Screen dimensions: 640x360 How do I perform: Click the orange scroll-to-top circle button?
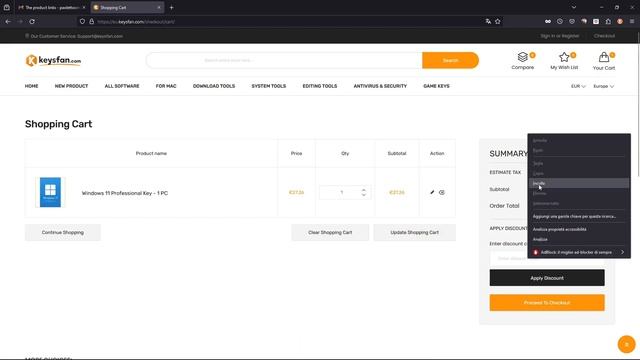(627, 344)
